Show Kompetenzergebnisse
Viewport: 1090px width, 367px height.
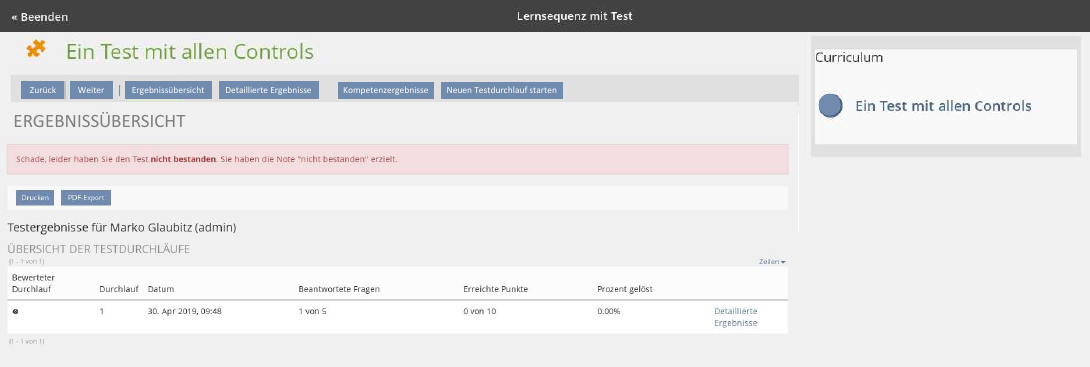(x=386, y=90)
